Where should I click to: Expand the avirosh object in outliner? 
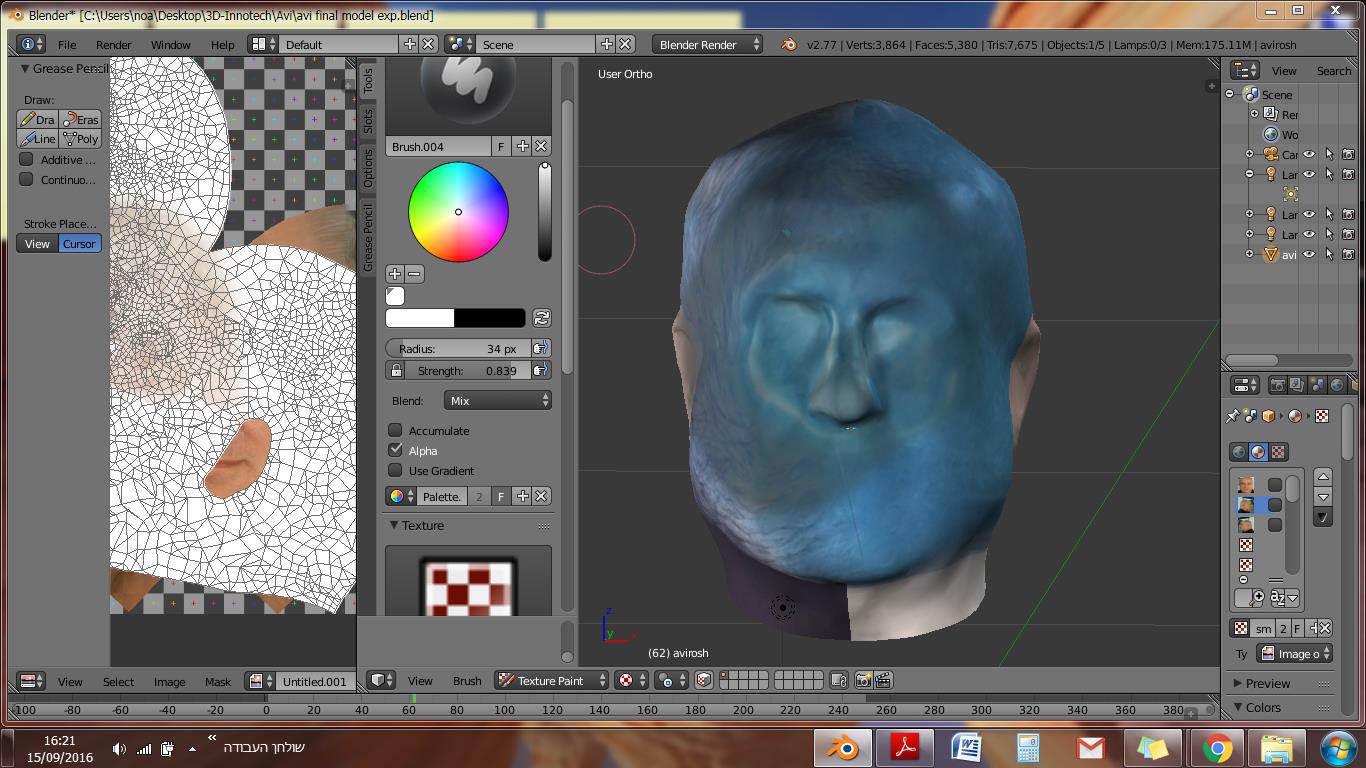[1249, 254]
